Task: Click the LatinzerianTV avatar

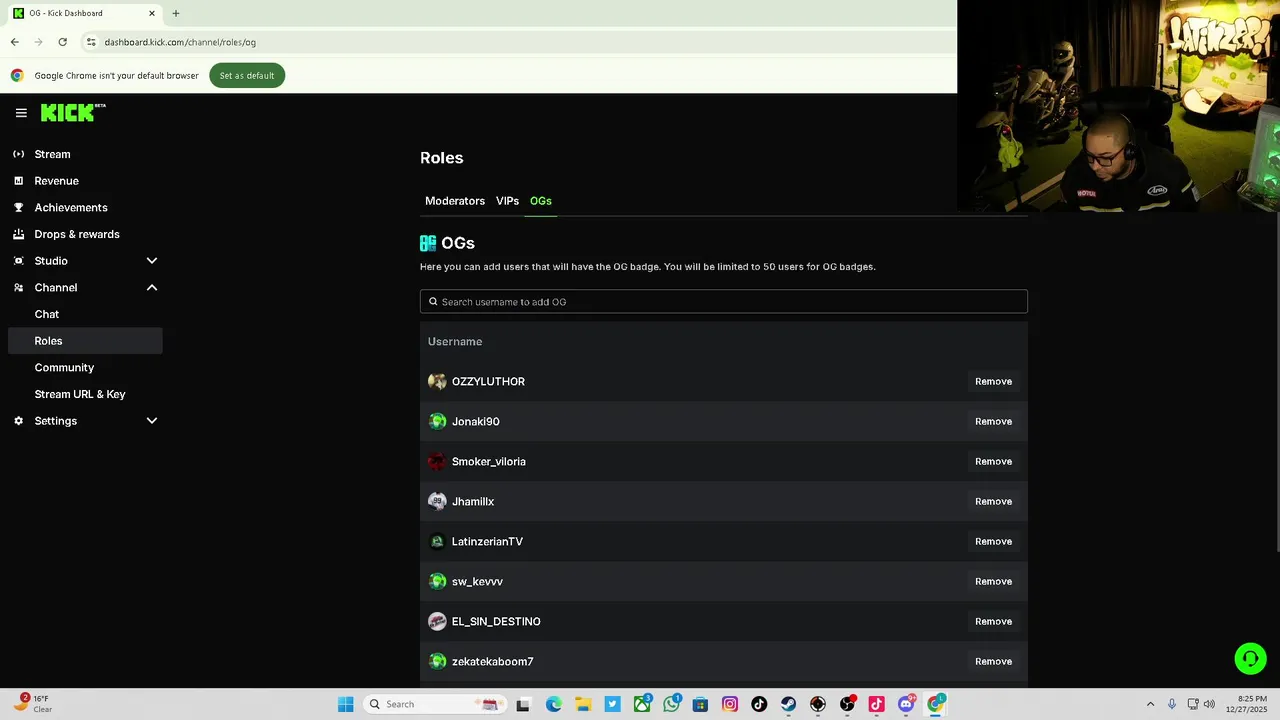Action: click(x=437, y=541)
